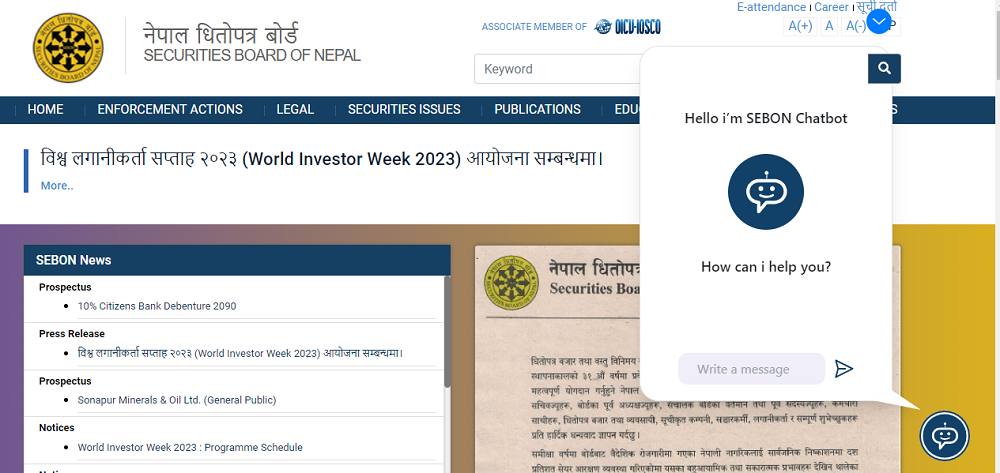
Task: Click the SEBON News panel header
Action: coord(237,260)
